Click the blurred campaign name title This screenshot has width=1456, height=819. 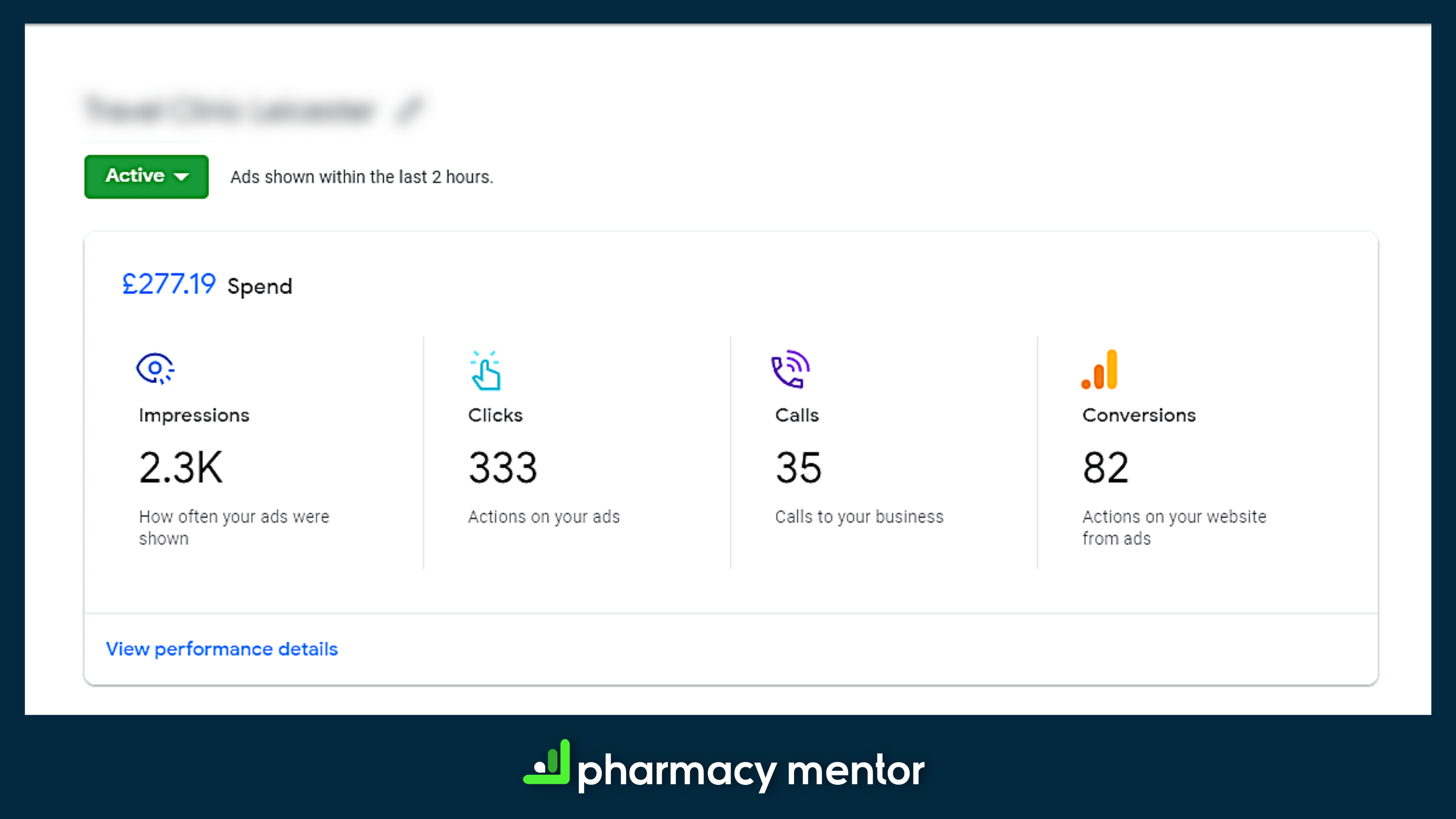(229, 109)
